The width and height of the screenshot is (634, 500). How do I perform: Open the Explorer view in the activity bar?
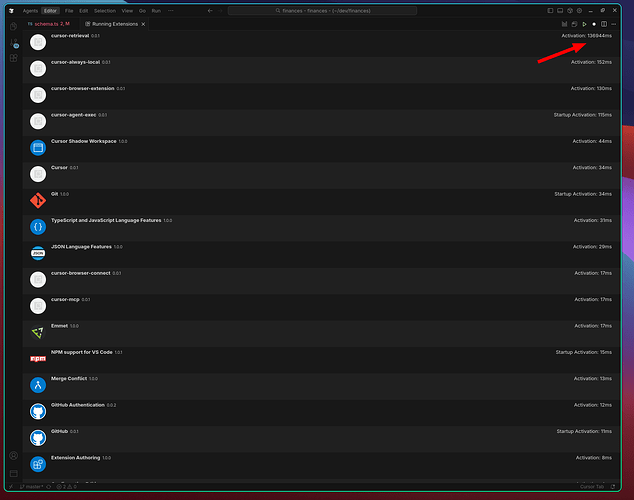point(13,27)
